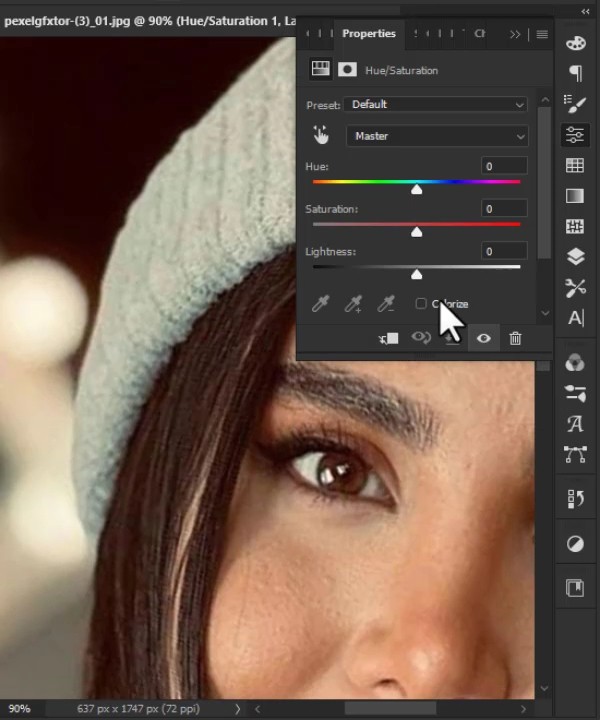600x720 pixels.
Task: Click Properties panel scroll down arrow
Action: [545, 313]
